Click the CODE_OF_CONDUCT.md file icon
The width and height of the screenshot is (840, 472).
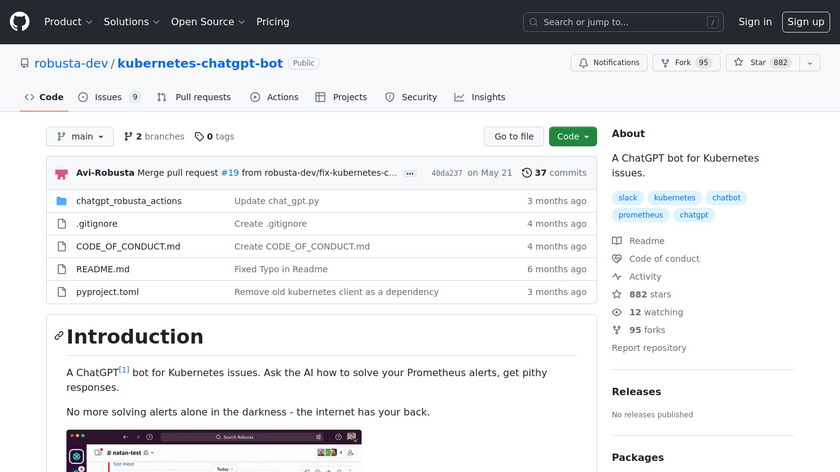pos(62,246)
